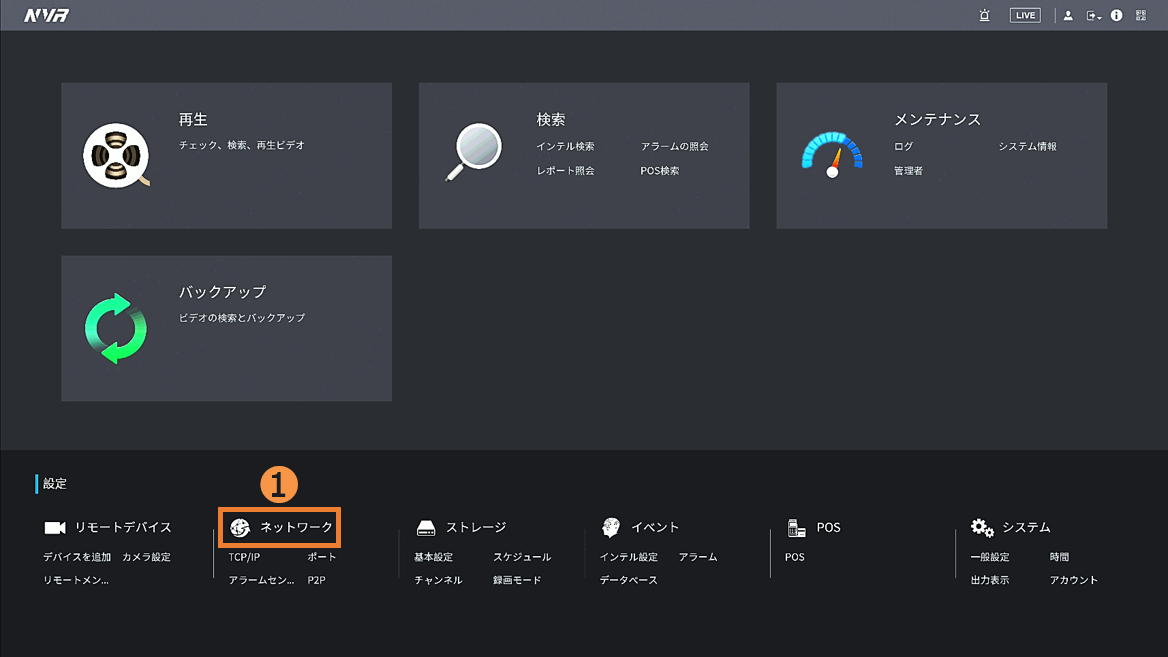1168x657 pixels.
Task: Click the alarm siren icon in top bar
Action: [x=985, y=15]
